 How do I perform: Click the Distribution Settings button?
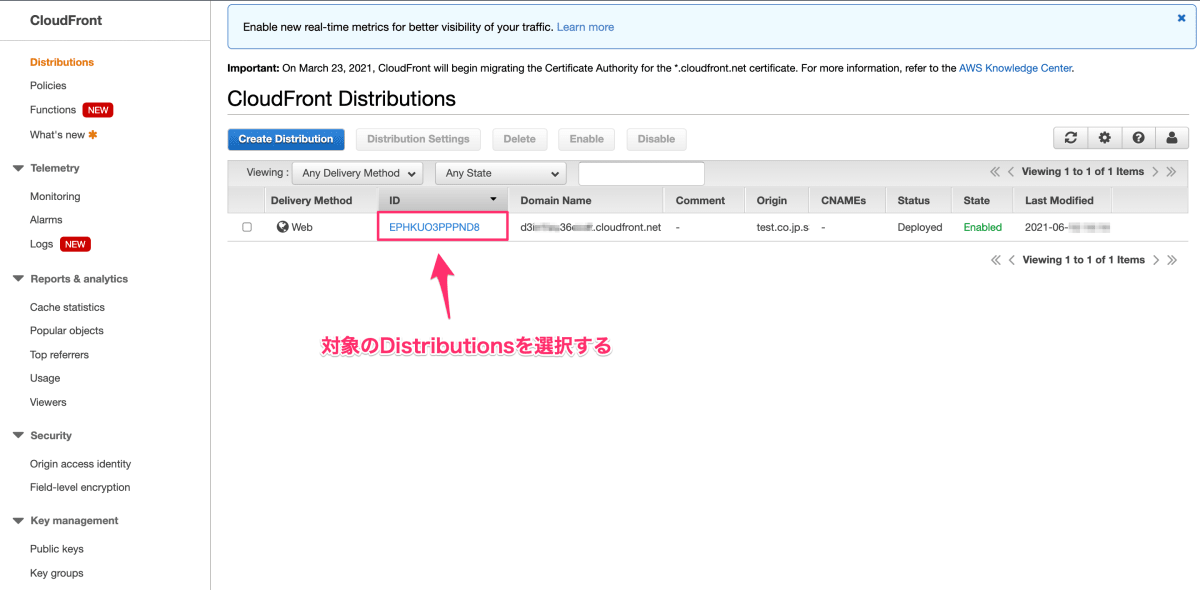pyautogui.click(x=418, y=139)
